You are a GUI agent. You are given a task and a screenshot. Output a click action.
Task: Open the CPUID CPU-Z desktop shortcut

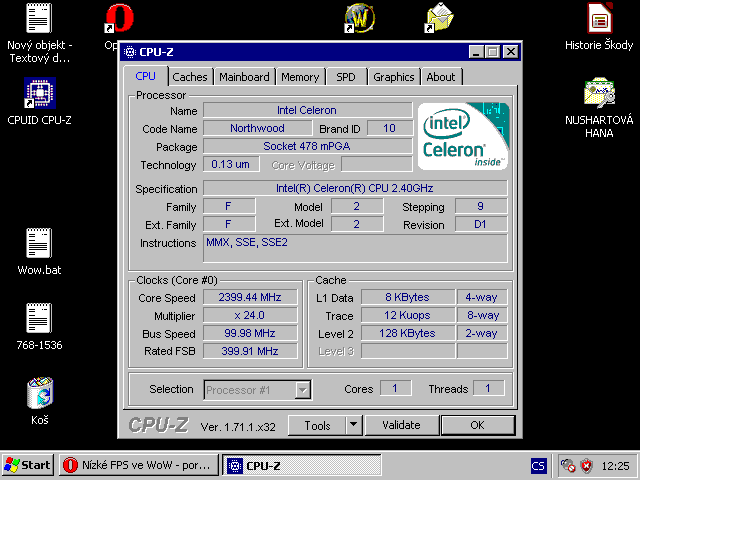tap(39, 93)
